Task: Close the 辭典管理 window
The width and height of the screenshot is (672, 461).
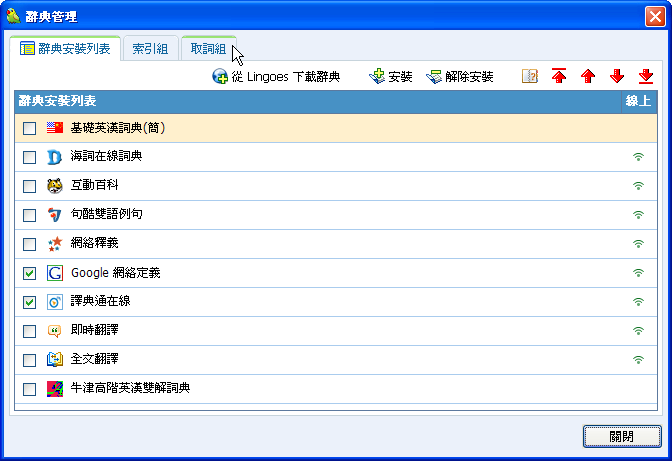Action: [x=655, y=17]
